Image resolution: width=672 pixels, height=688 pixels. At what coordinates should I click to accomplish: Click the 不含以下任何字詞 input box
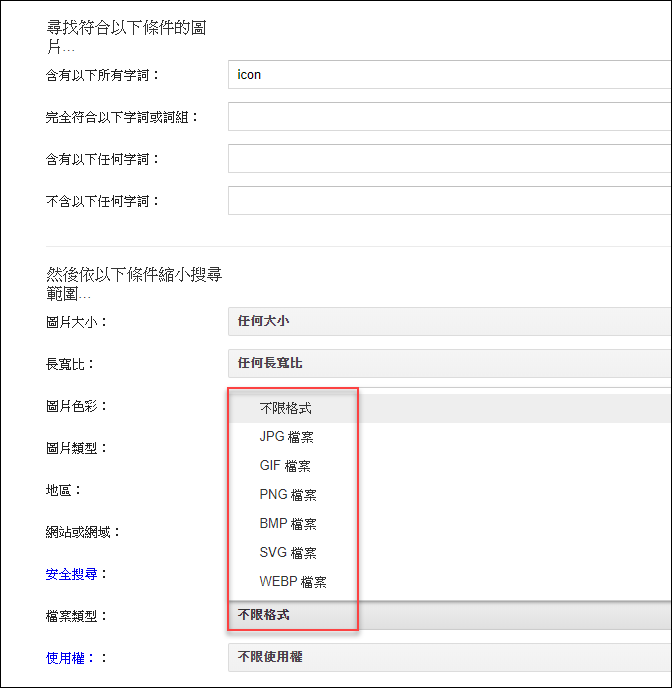pos(450,201)
